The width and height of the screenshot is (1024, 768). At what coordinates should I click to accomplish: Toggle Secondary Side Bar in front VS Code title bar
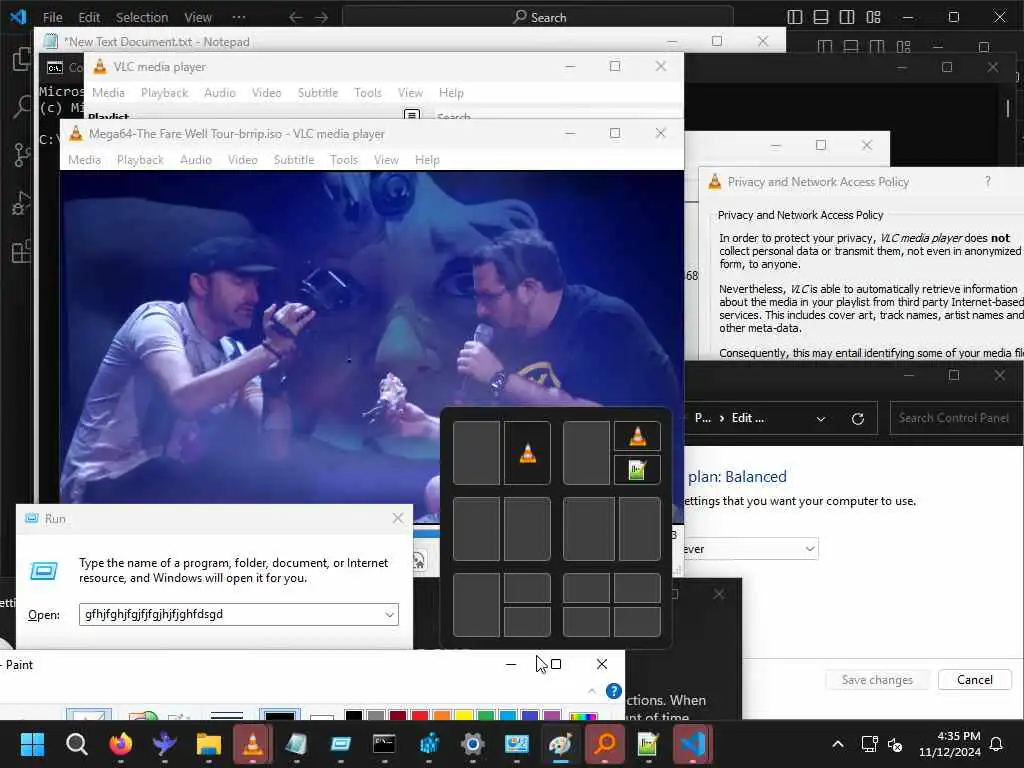point(847,18)
